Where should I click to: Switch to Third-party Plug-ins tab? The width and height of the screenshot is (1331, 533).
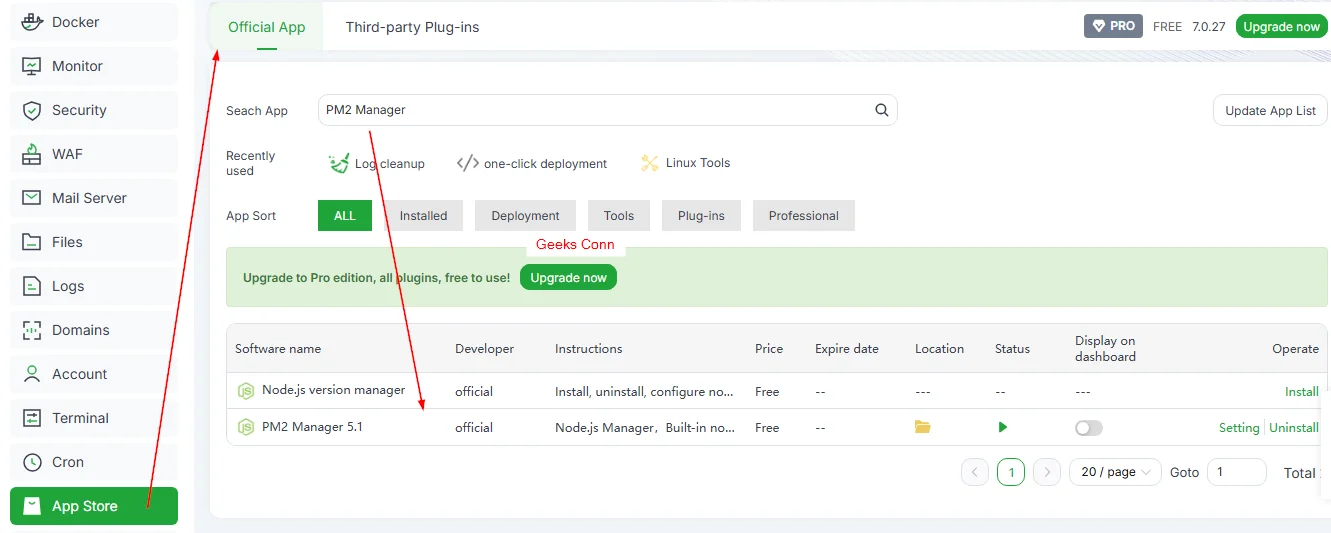[x=412, y=27]
